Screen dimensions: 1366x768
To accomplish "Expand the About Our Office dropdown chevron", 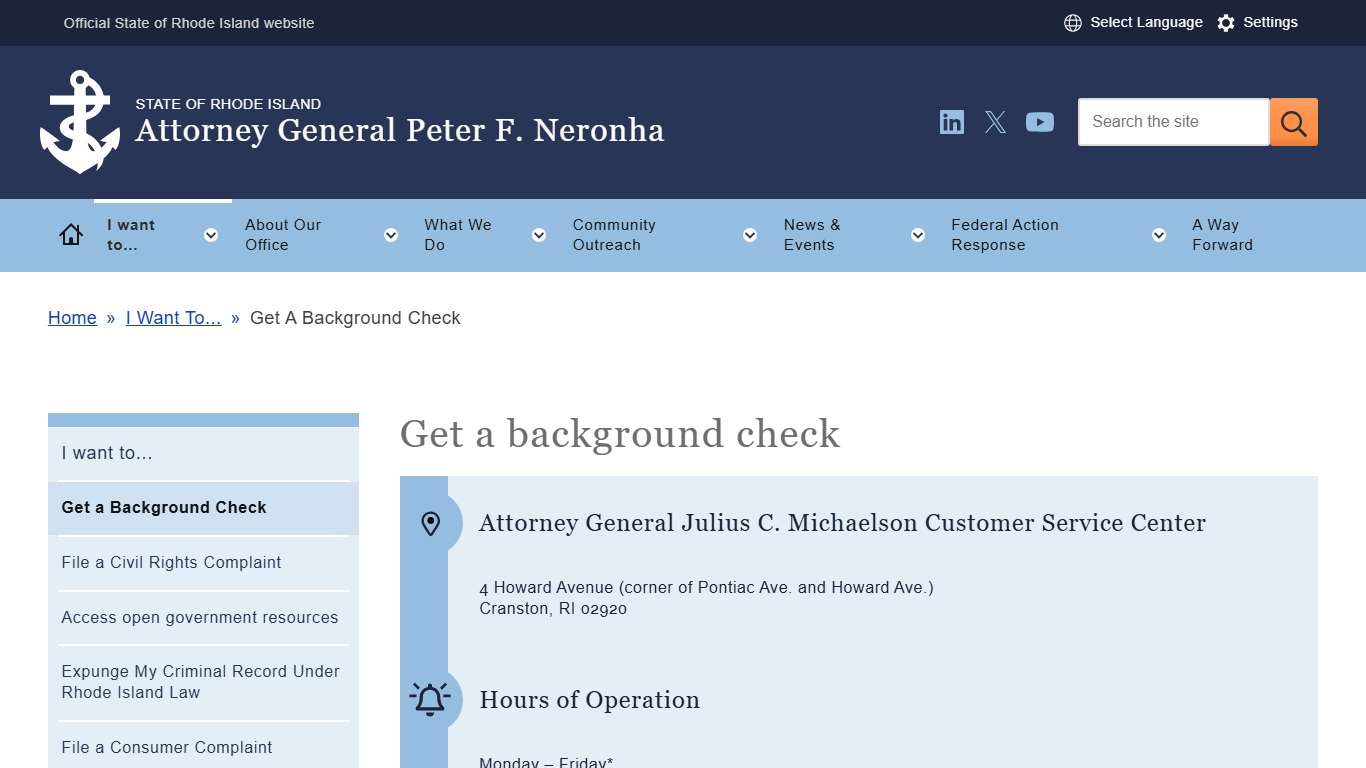I will [390, 235].
